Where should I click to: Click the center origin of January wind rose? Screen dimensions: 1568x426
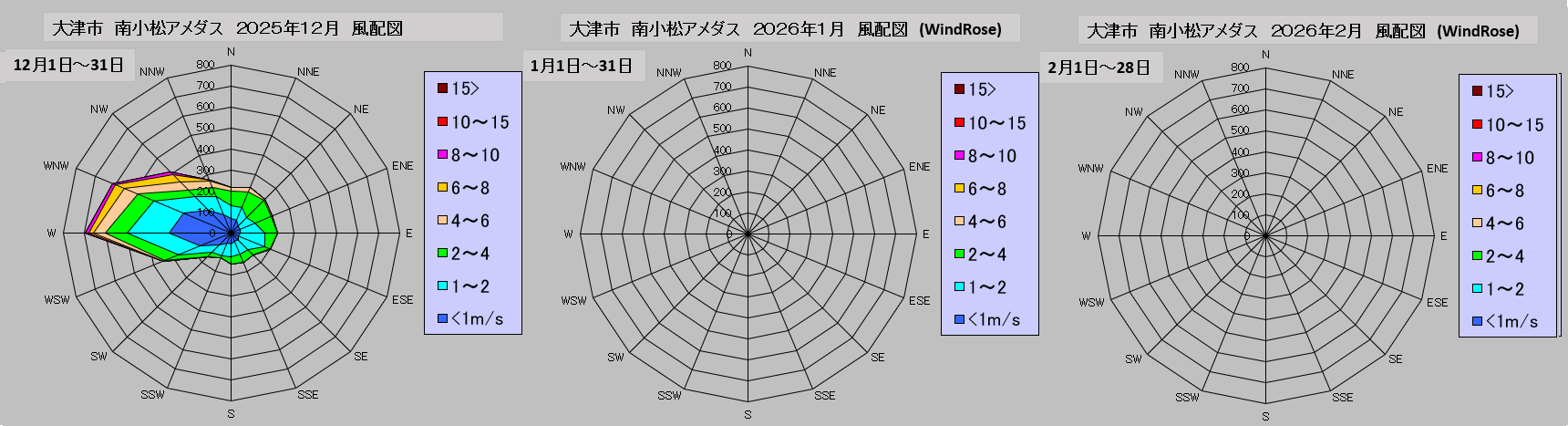tap(748, 234)
